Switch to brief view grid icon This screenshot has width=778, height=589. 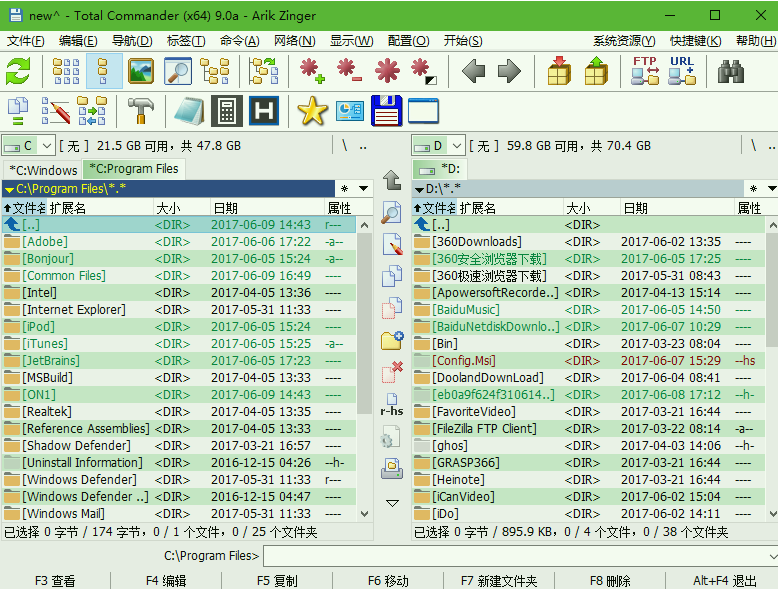click(66, 71)
